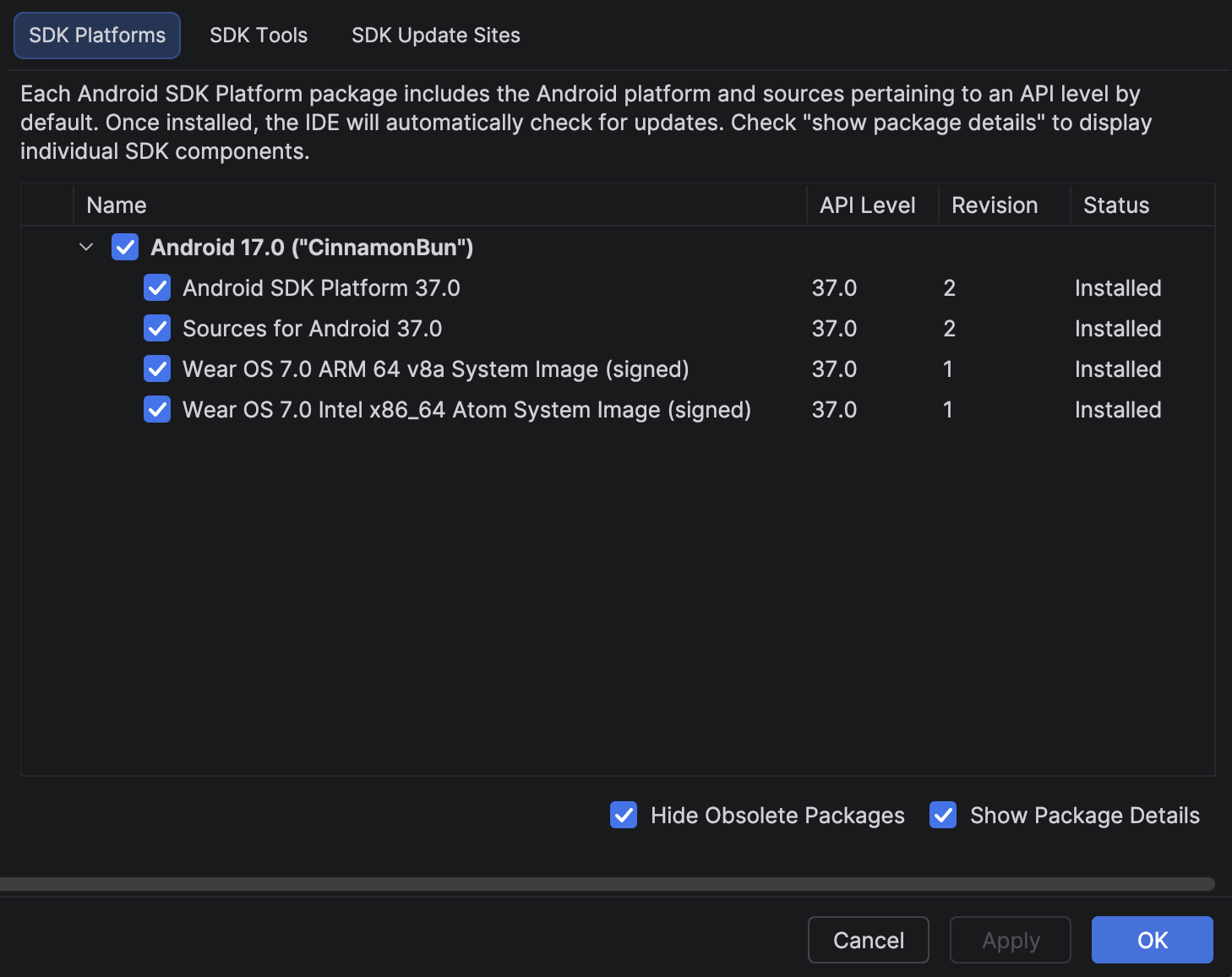1232x977 pixels.
Task: Click Installed status of Sources for Android 37.0
Action: click(x=1118, y=328)
